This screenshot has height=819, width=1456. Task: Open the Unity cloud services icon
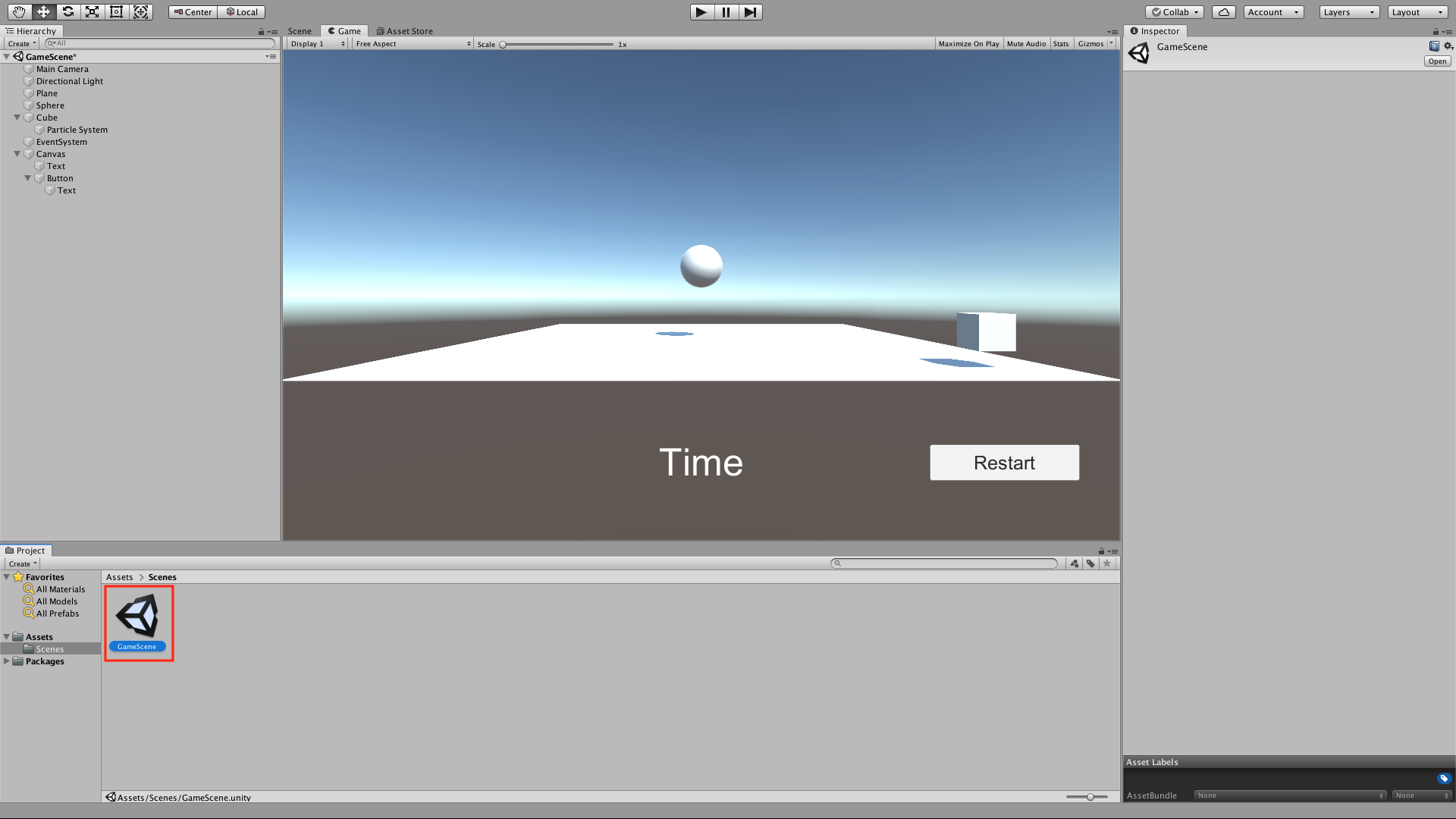1223,12
